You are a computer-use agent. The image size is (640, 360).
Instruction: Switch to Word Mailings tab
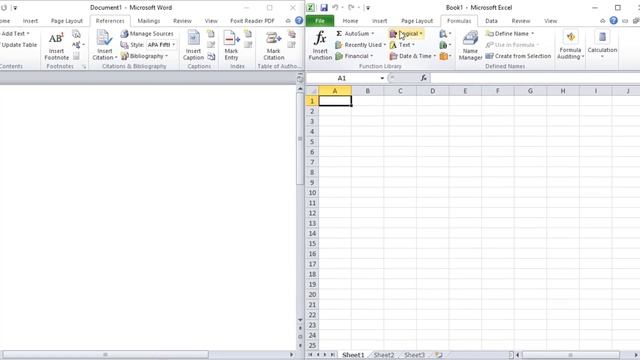[149, 21]
